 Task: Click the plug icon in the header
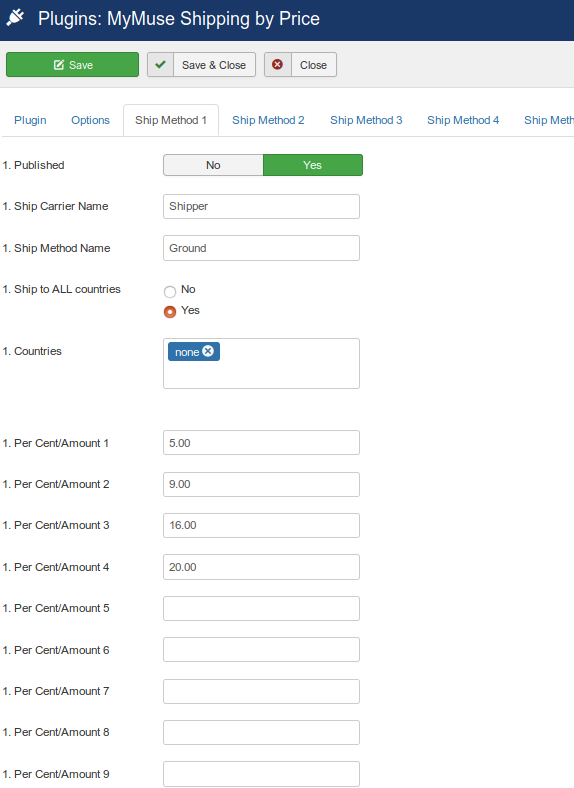16,18
